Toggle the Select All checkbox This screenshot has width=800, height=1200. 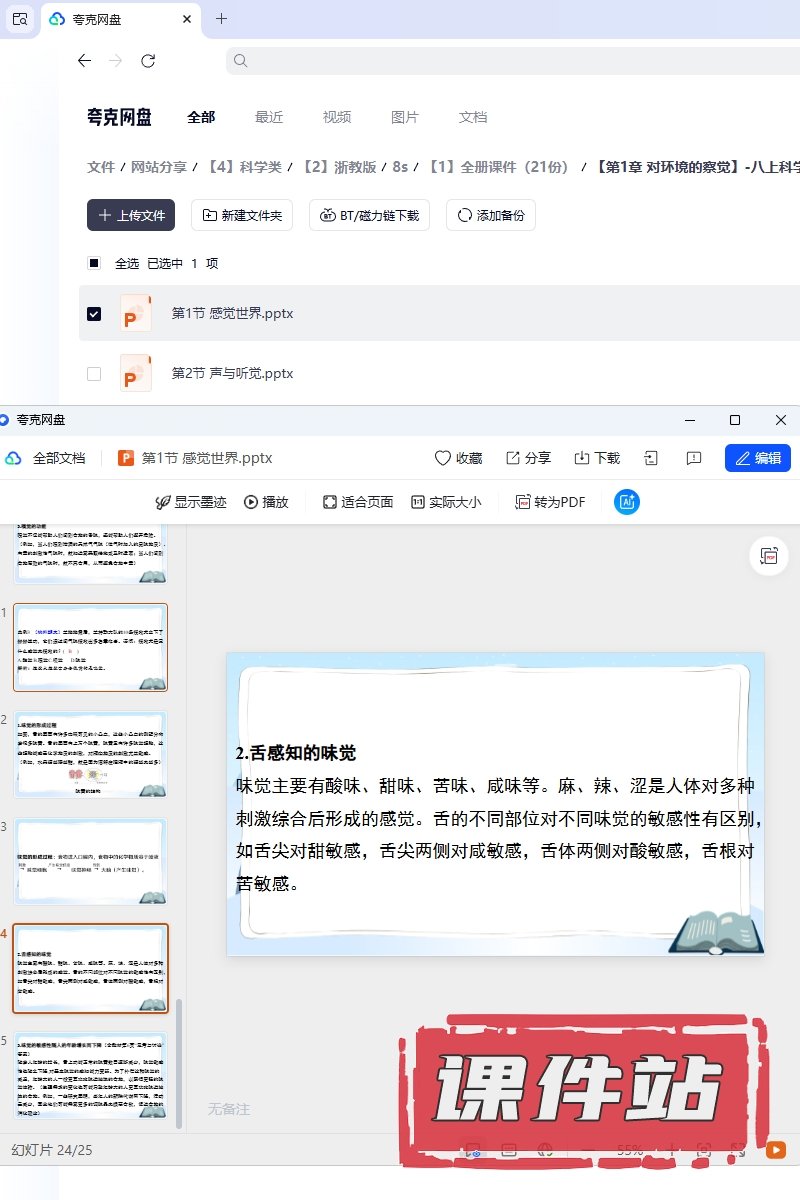coord(94,264)
